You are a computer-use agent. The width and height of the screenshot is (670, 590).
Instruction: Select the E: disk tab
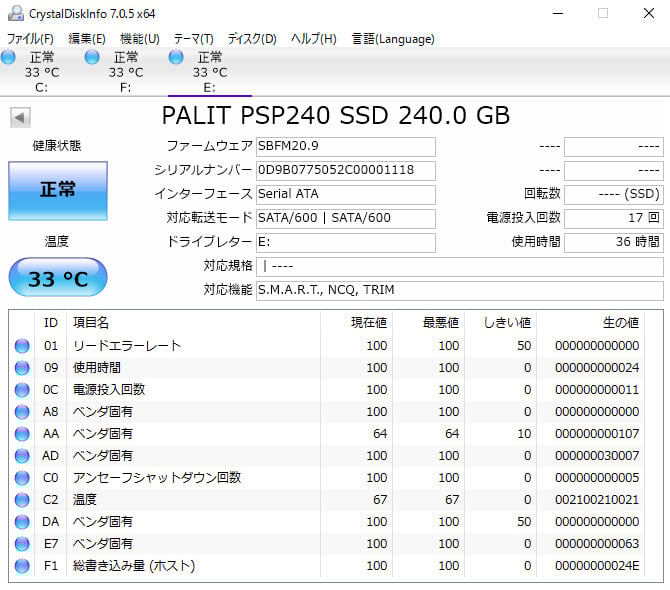[210, 73]
